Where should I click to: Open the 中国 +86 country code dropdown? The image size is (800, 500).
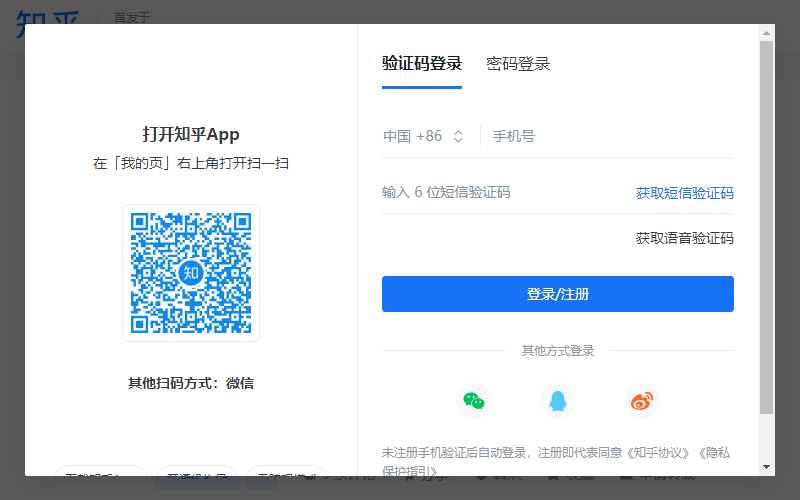coord(423,136)
